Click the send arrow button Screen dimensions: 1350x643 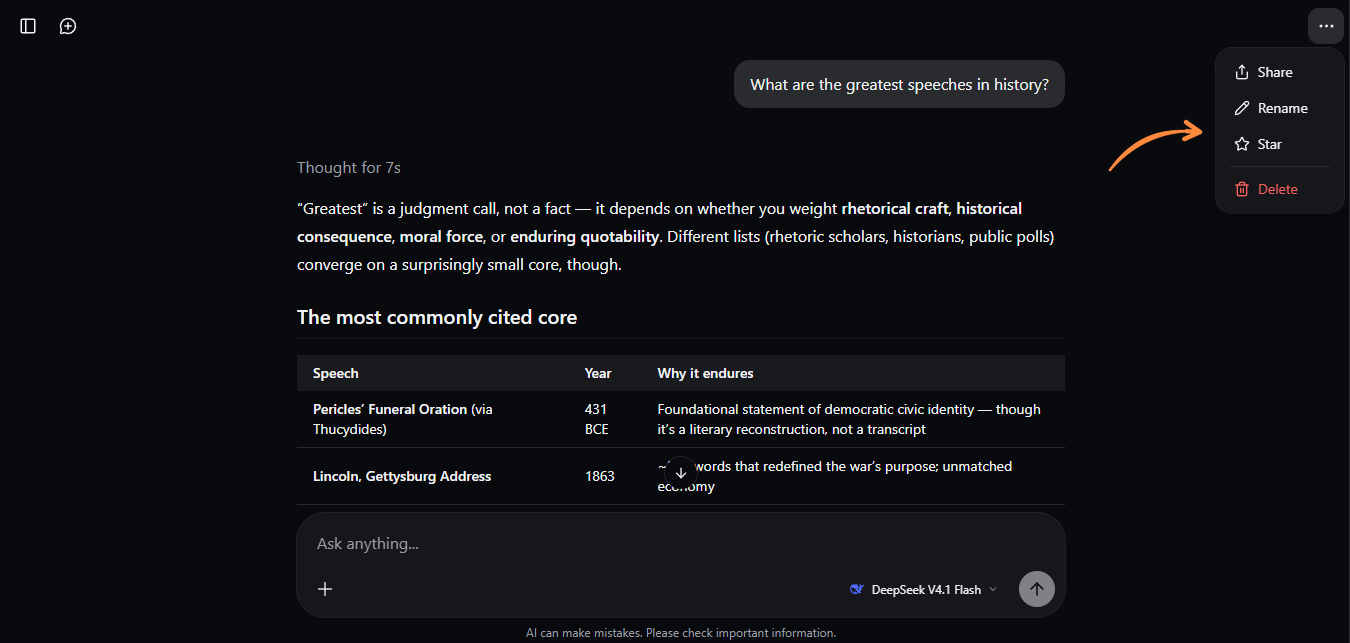point(1037,589)
